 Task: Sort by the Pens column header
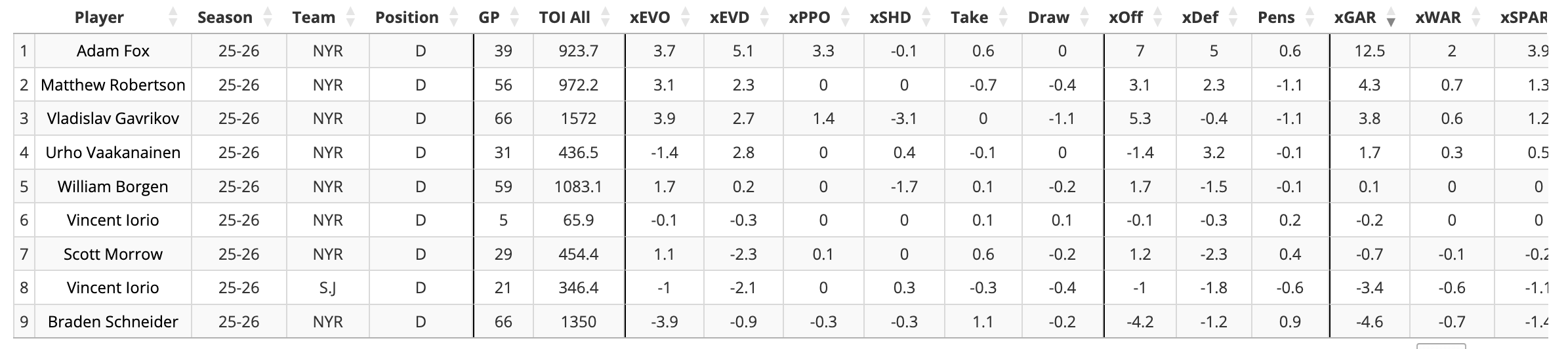(x=1276, y=18)
